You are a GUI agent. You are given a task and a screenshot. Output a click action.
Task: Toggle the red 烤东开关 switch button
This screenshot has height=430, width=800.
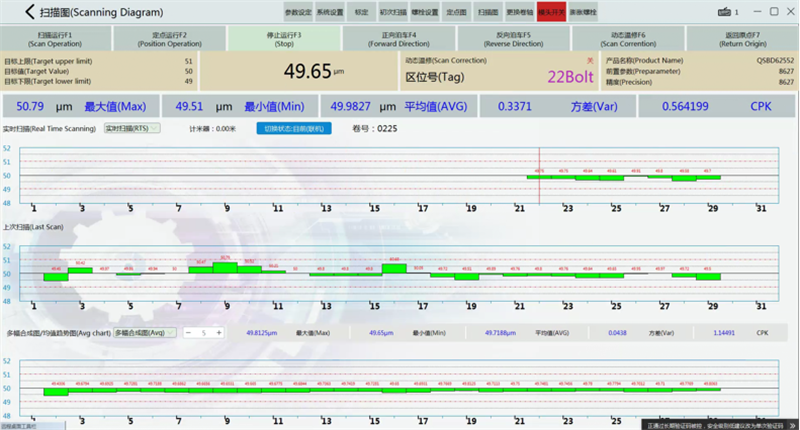(551, 12)
